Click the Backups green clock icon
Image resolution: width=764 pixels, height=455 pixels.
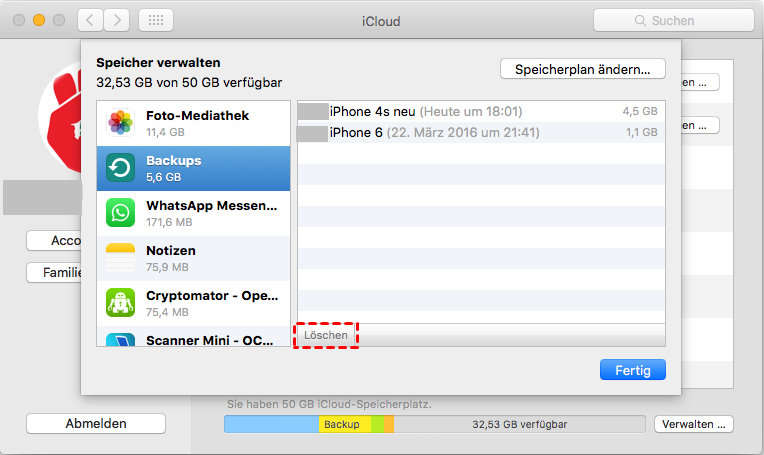[x=121, y=168]
